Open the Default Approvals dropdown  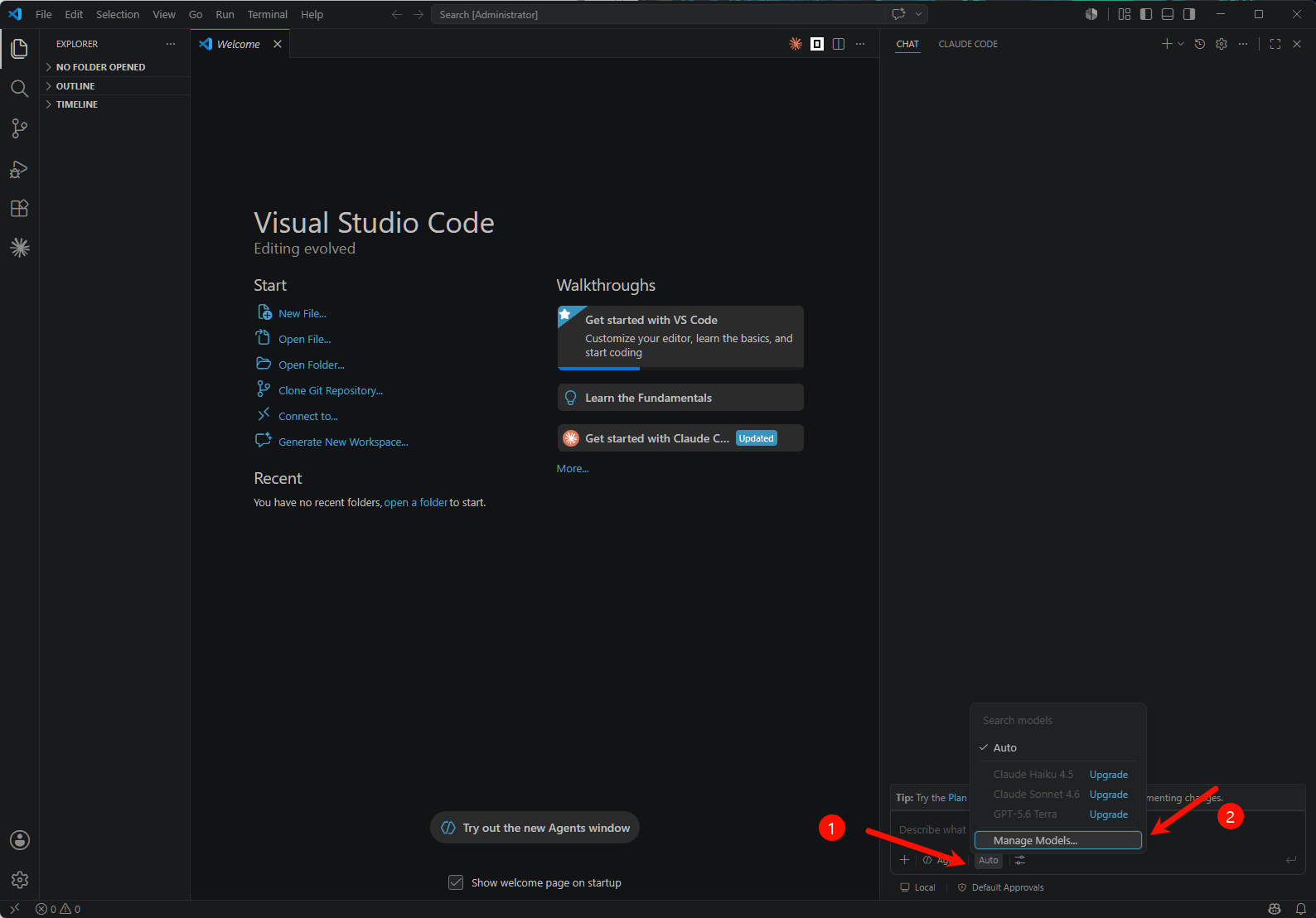[x=1001, y=887]
